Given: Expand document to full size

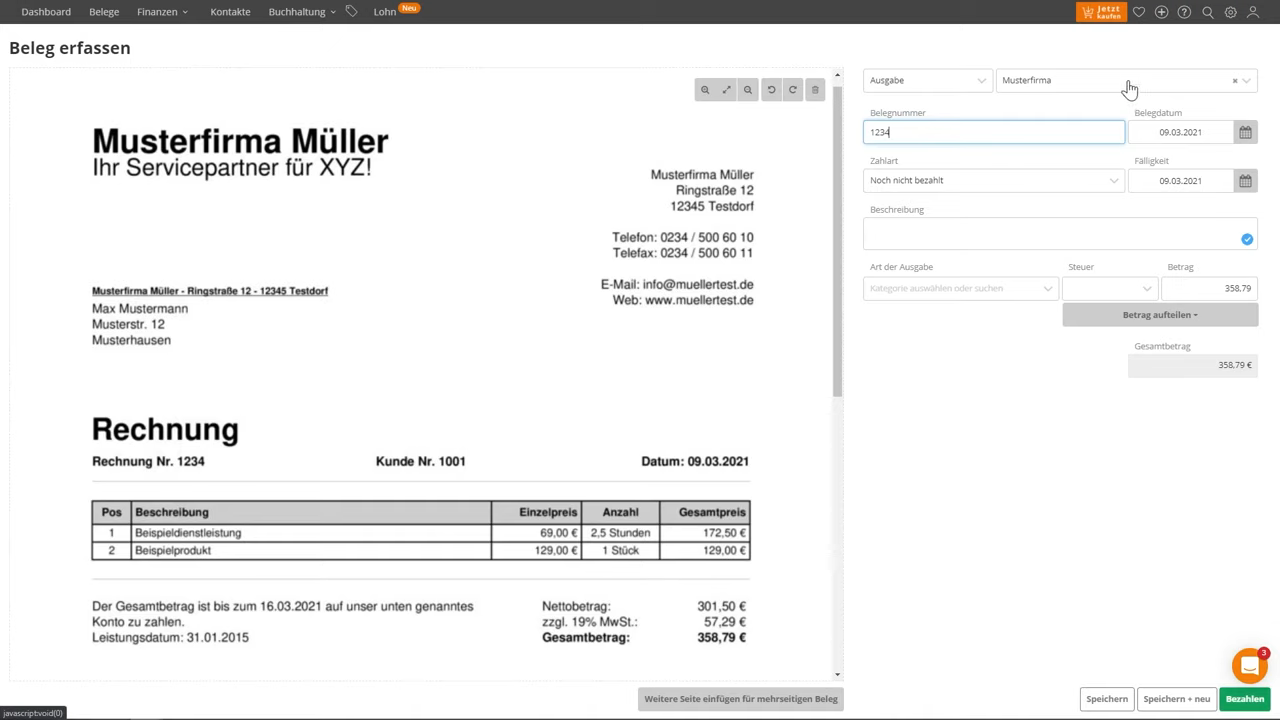Looking at the screenshot, I should click(x=726, y=89).
